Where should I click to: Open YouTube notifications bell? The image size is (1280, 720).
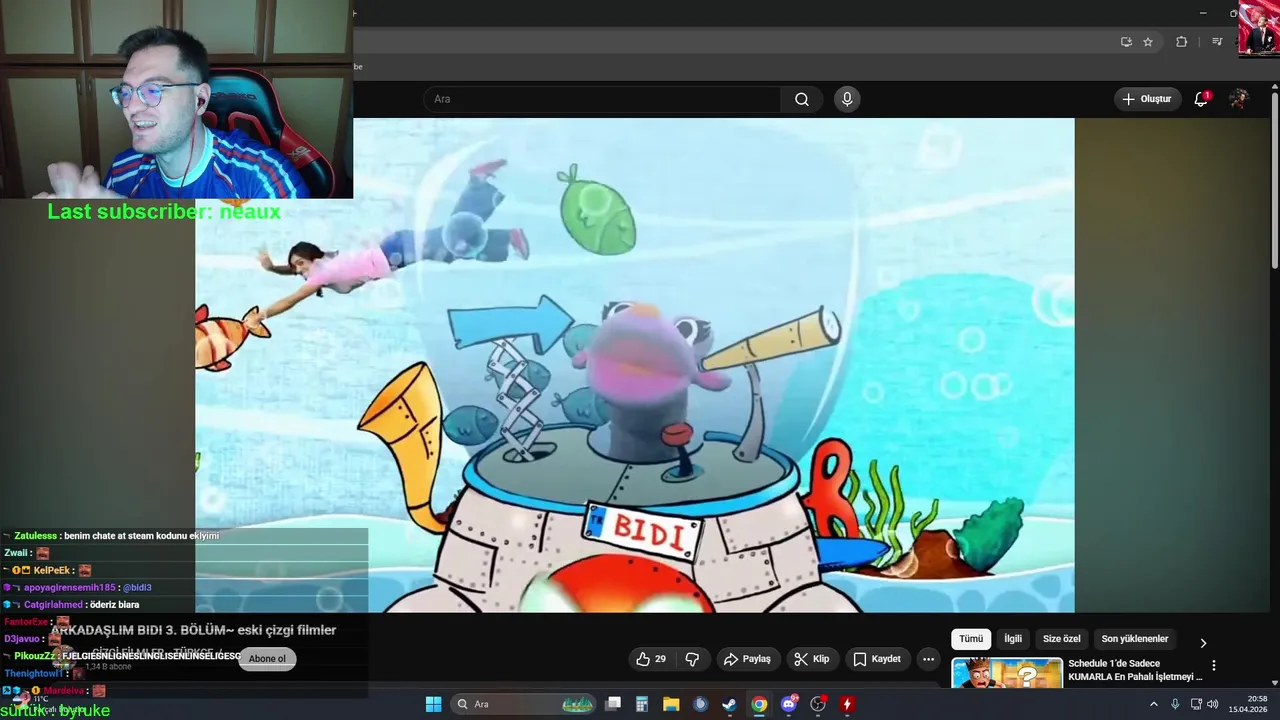coord(1201,99)
